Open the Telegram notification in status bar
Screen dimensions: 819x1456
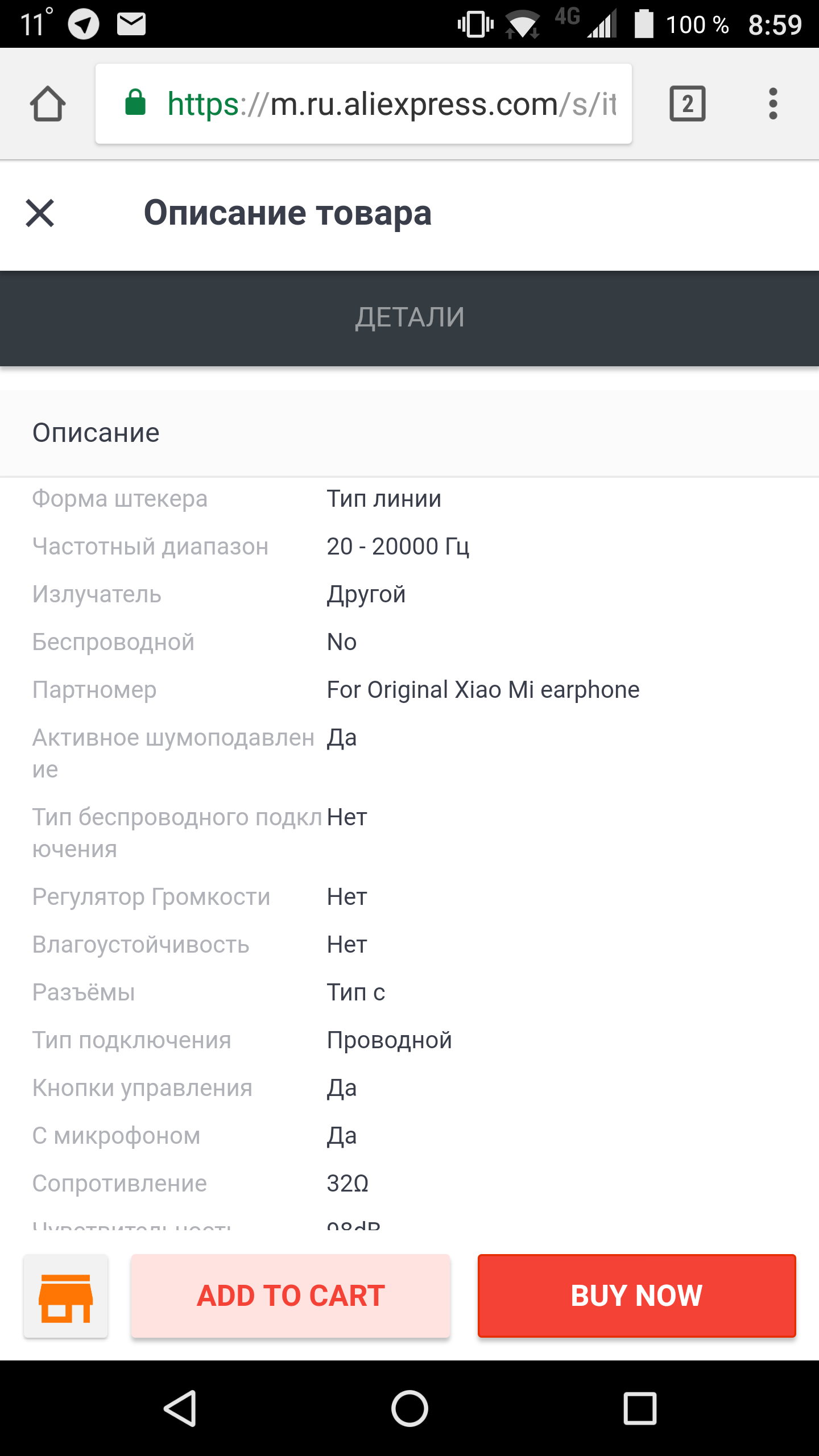click(x=84, y=24)
